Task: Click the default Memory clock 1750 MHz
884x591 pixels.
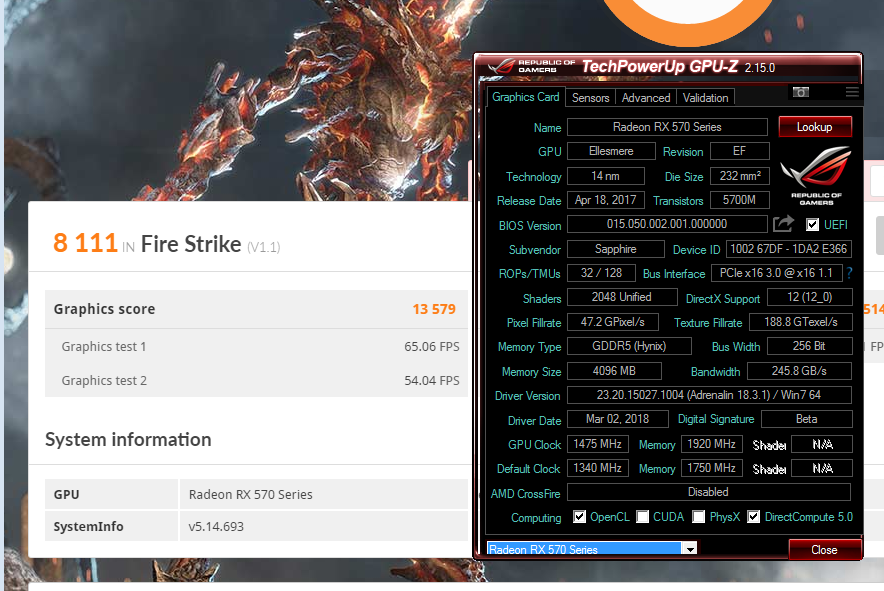Action: [x=711, y=468]
